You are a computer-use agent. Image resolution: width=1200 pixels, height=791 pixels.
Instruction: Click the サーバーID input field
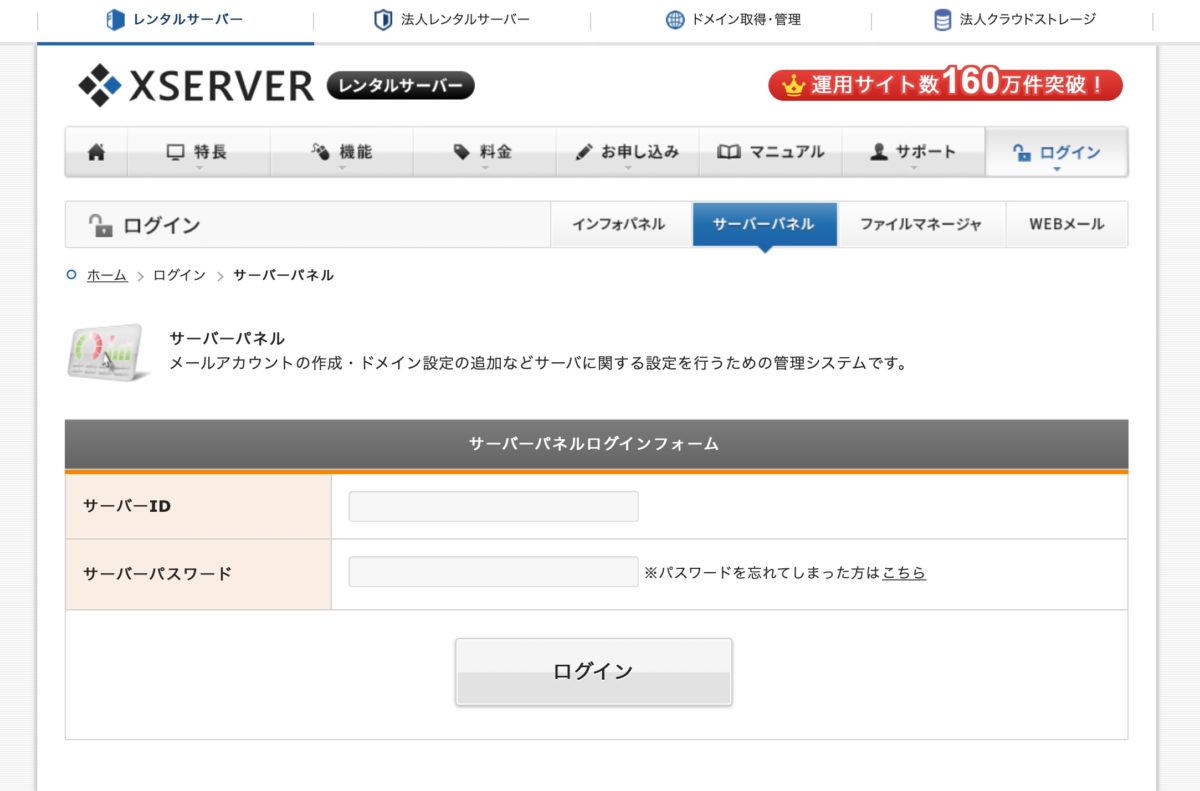tap(493, 506)
